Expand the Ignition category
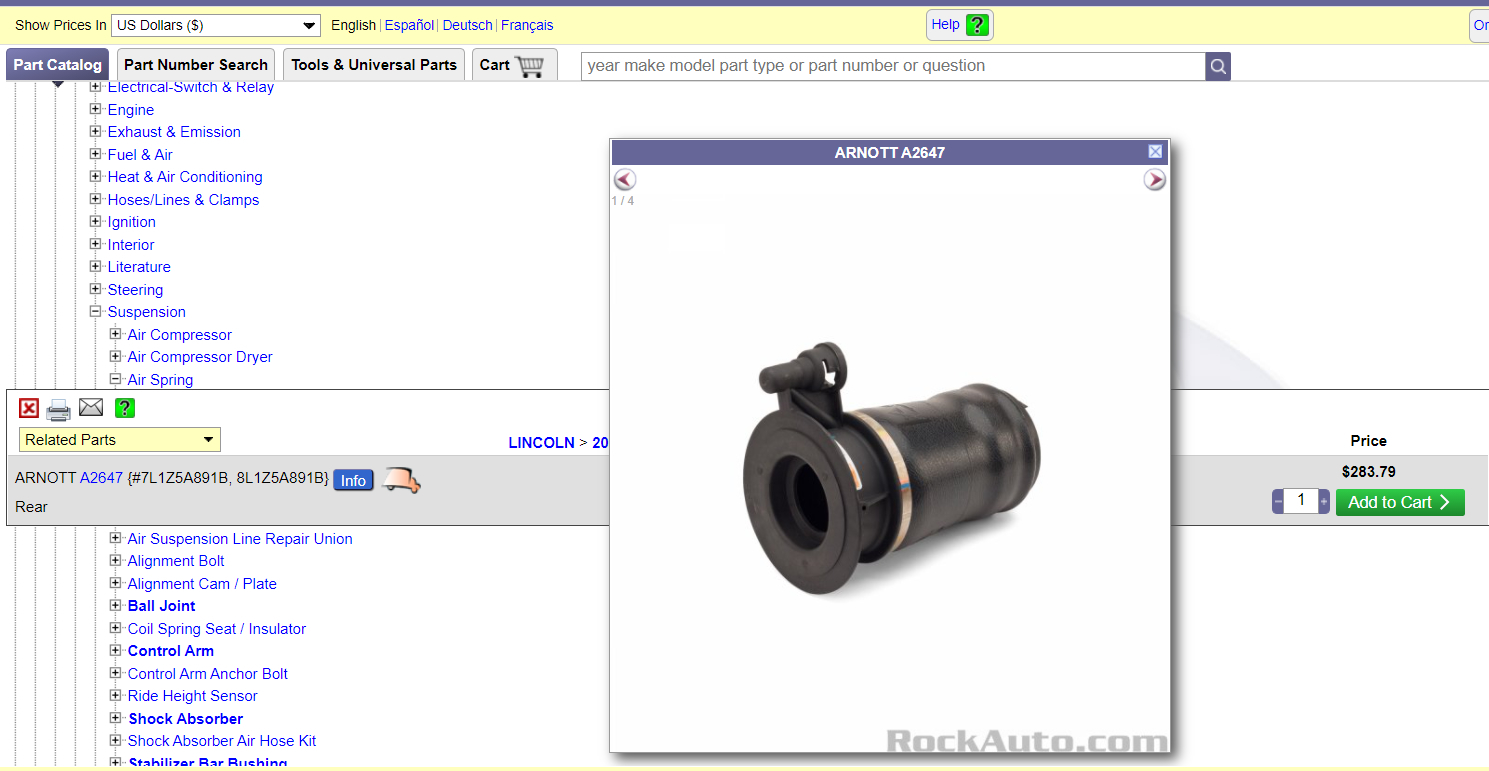Image resolution: width=1489 pixels, height=771 pixels. tap(96, 221)
